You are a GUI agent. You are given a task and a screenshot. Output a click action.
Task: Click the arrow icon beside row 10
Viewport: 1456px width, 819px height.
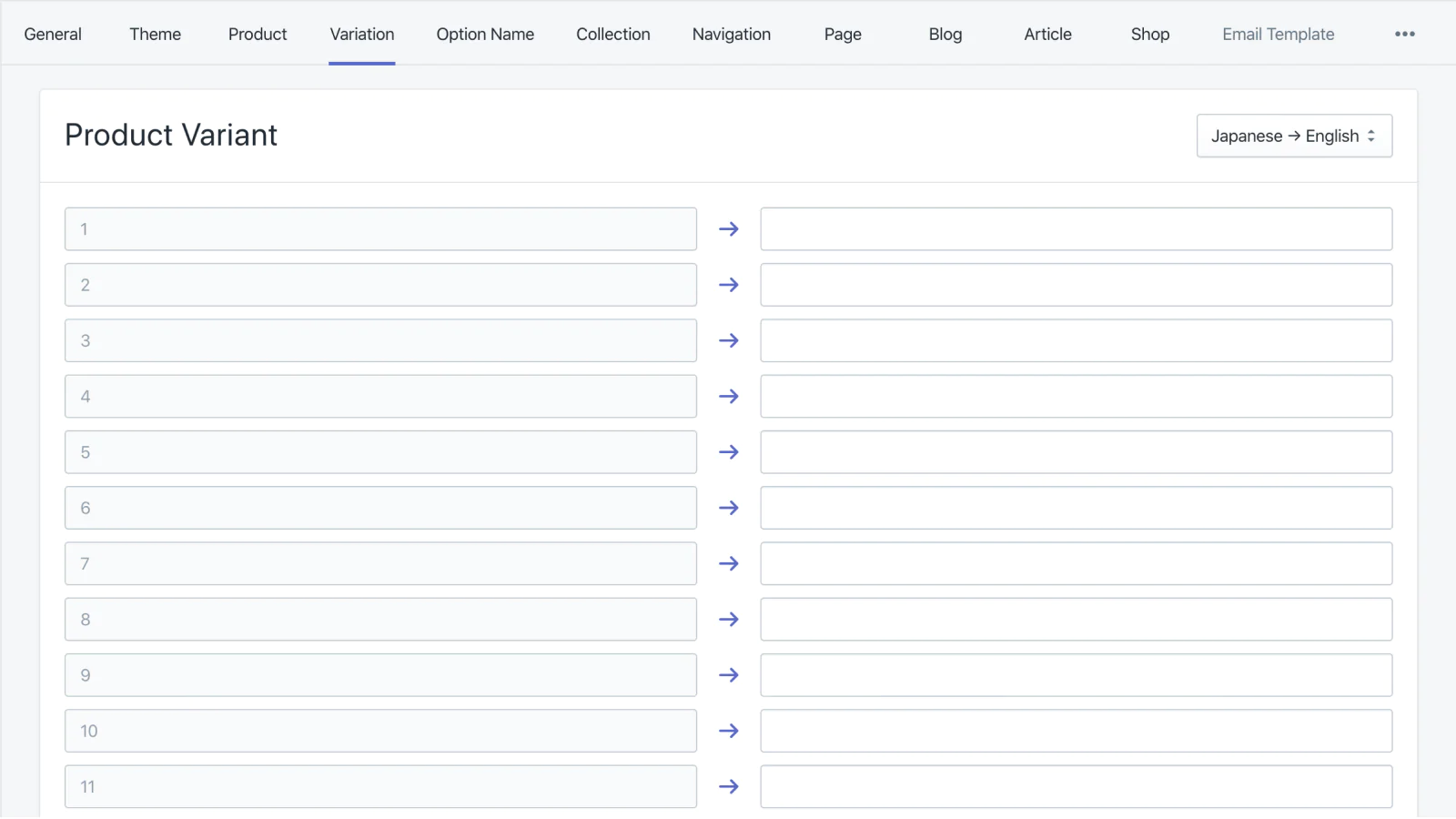(x=728, y=731)
